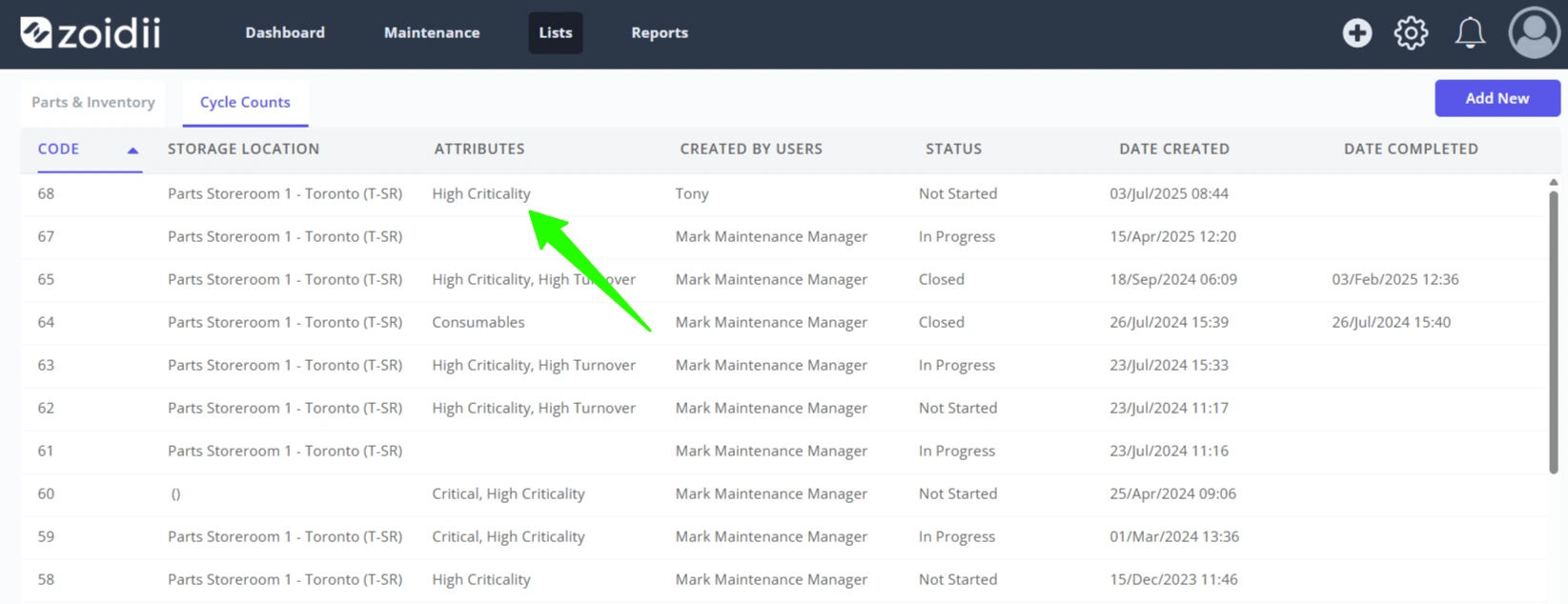Sort by the DATE CREATED column header

coord(1174,149)
